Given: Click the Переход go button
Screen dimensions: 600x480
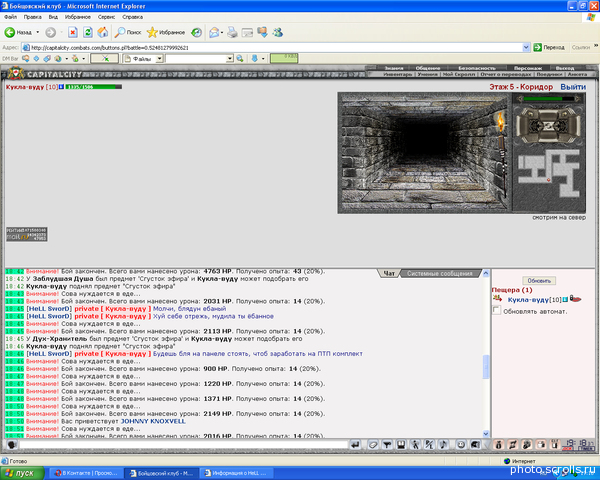Looking at the screenshot, I should click(x=548, y=47).
